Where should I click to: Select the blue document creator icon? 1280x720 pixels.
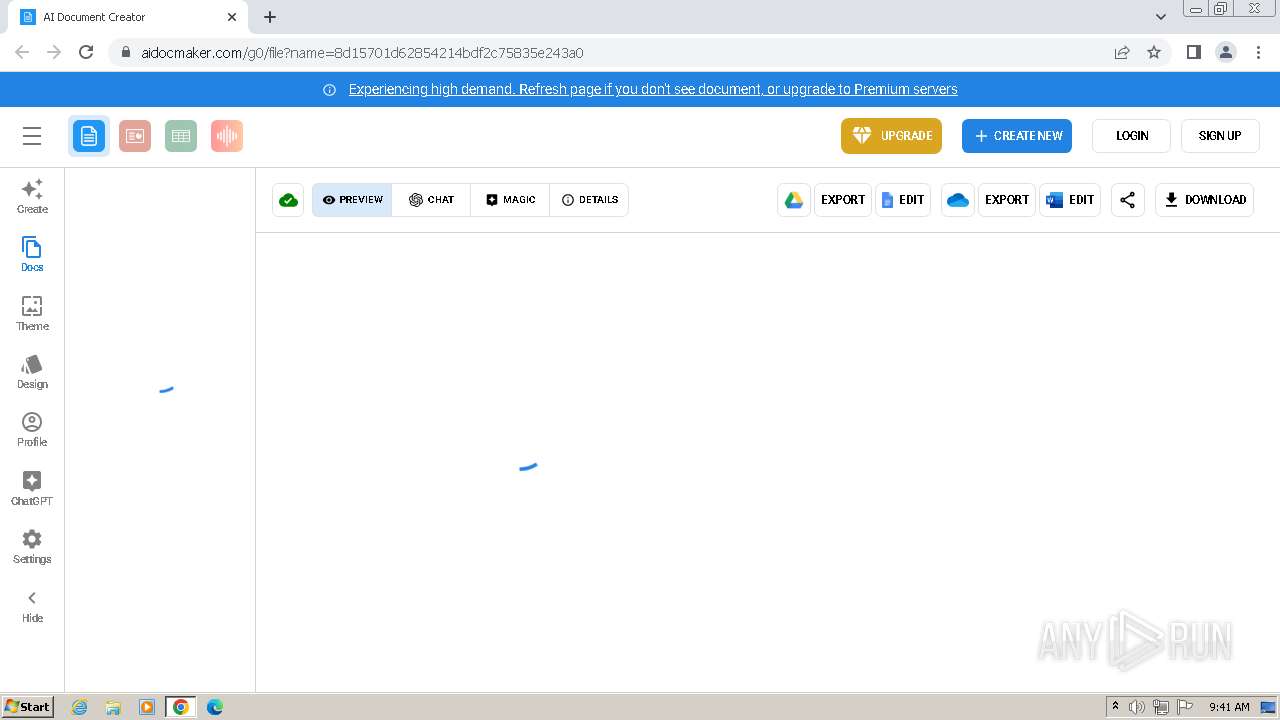click(x=89, y=136)
